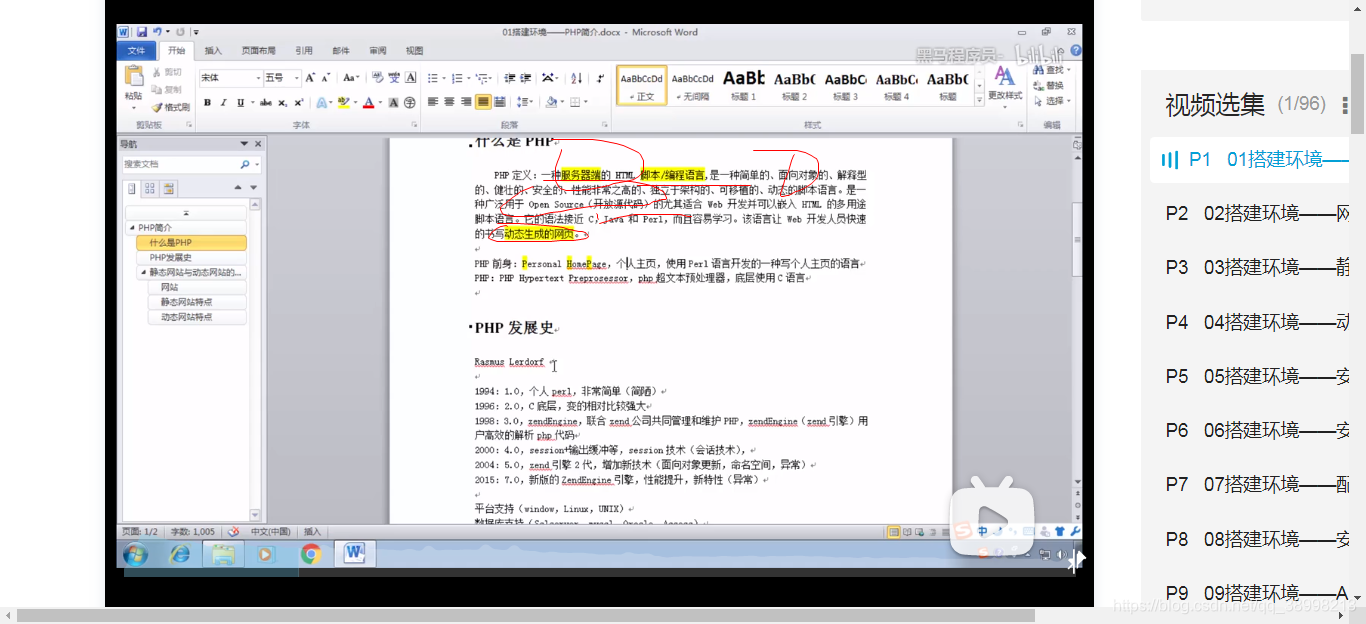Click the sort A-Z icon in paragraph group
The width and height of the screenshot is (1366, 624).
tap(576, 77)
